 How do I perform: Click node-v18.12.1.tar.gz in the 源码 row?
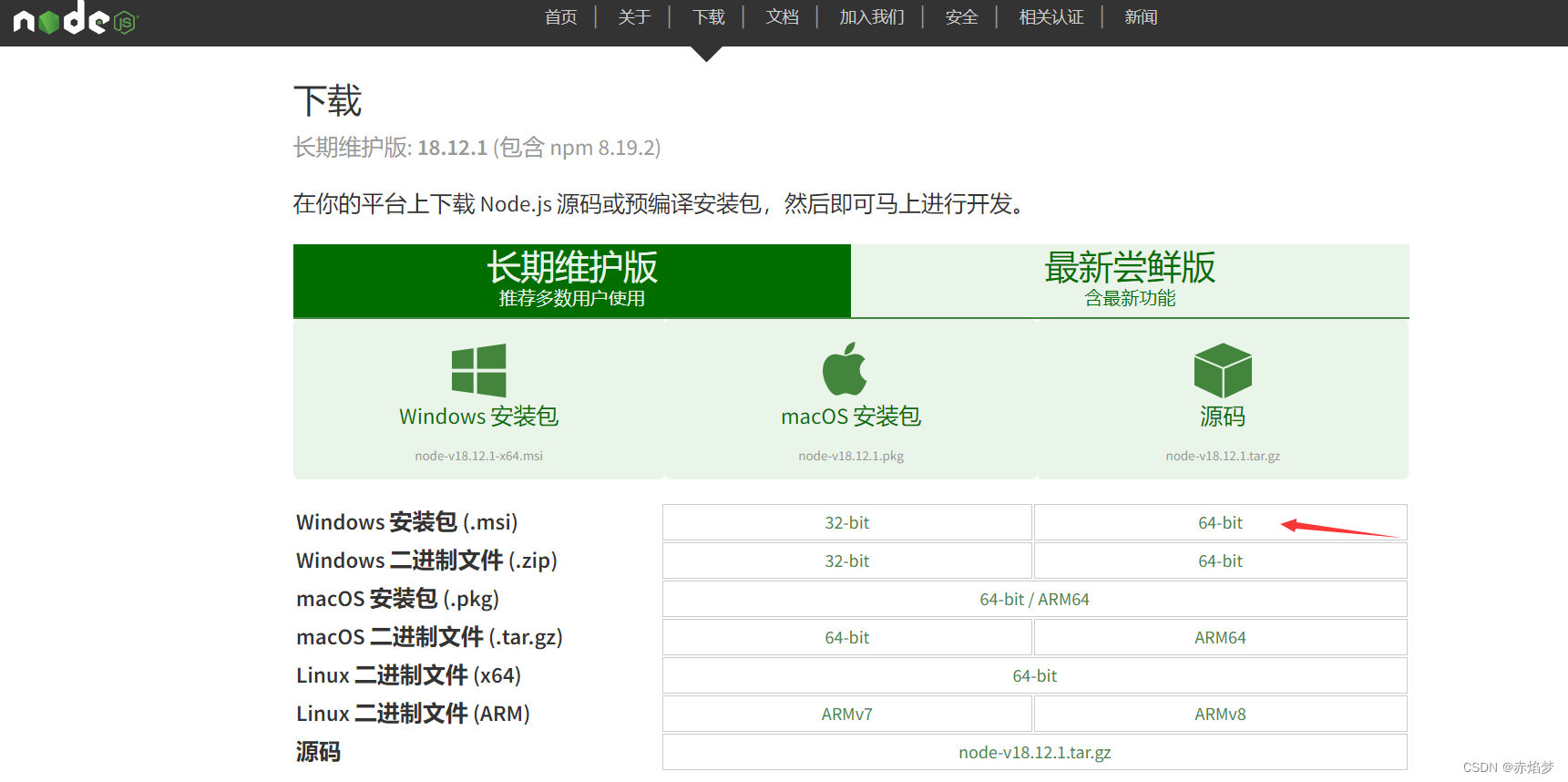tap(1035, 752)
